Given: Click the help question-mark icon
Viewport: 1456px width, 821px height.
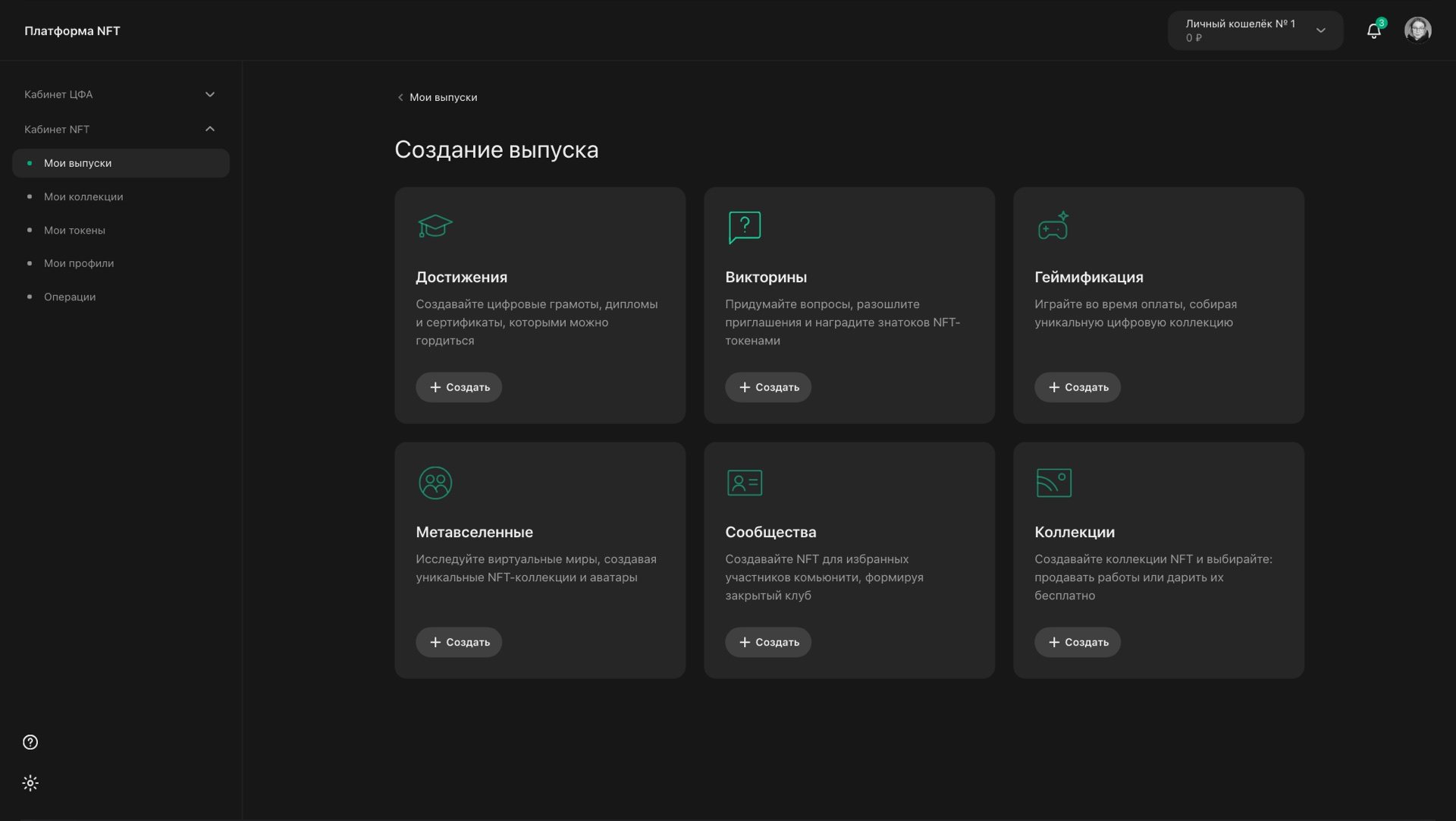Looking at the screenshot, I should coord(30,742).
